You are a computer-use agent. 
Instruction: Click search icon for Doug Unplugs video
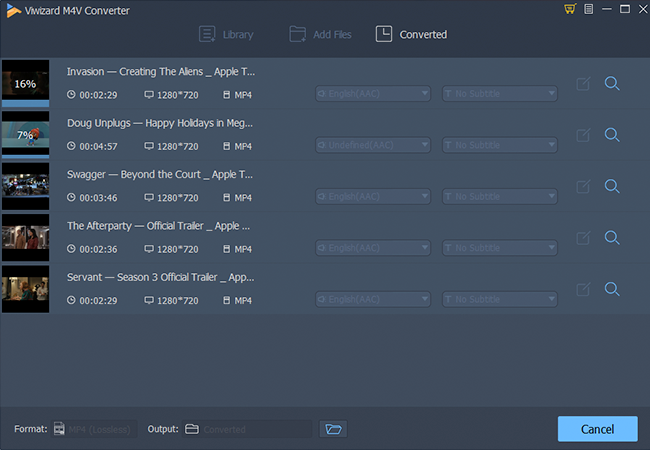coord(612,135)
